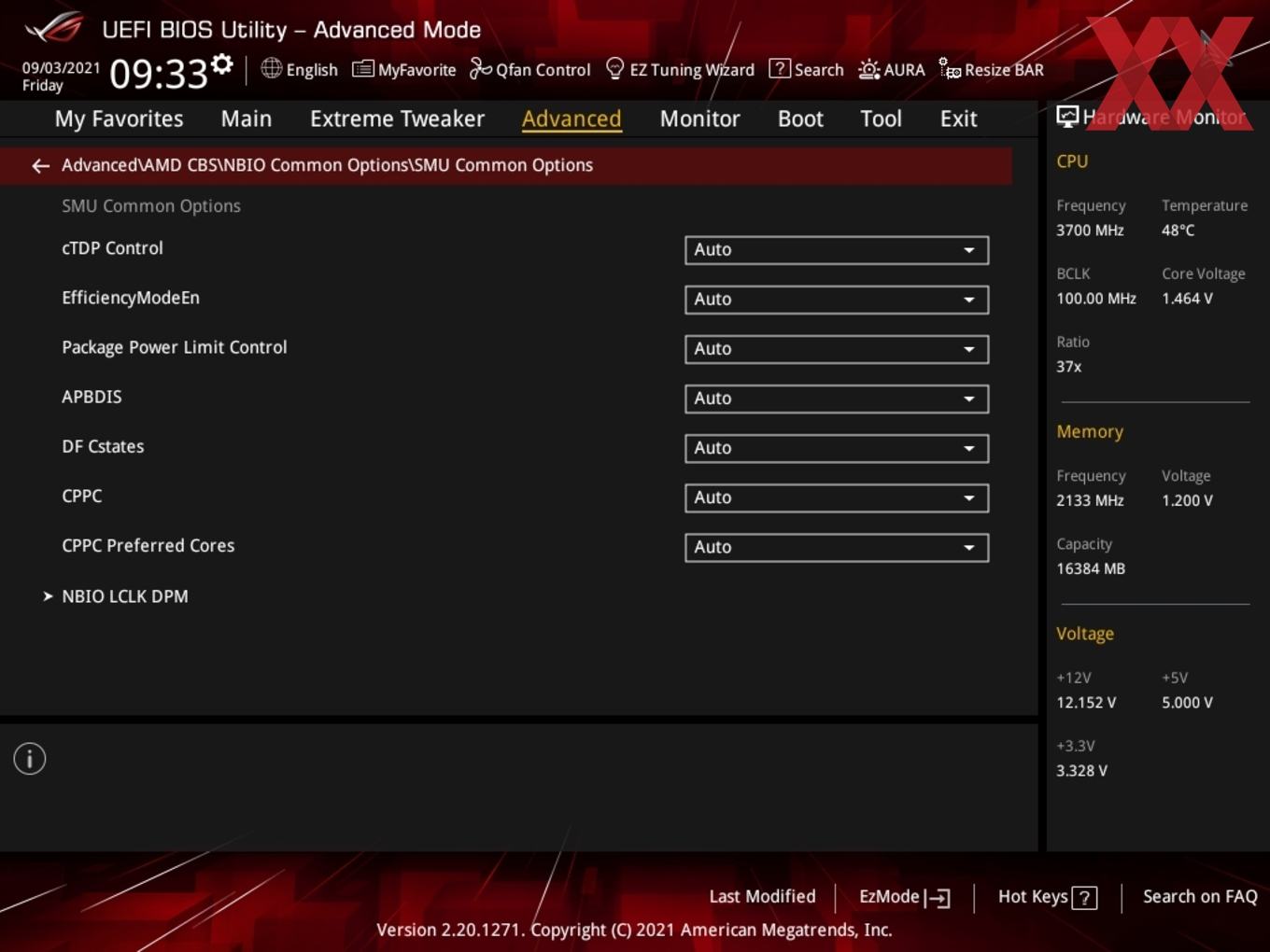The width and height of the screenshot is (1270, 952).
Task: Click Last Modified button
Action: [x=762, y=897]
